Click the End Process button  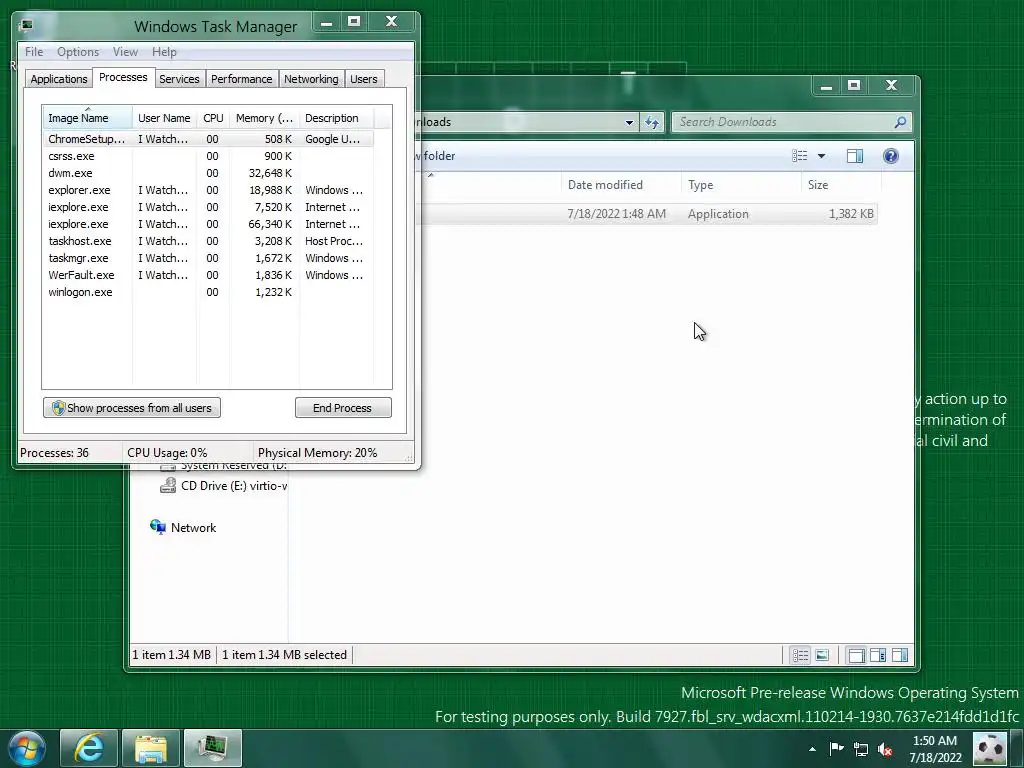pyautogui.click(x=343, y=408)
